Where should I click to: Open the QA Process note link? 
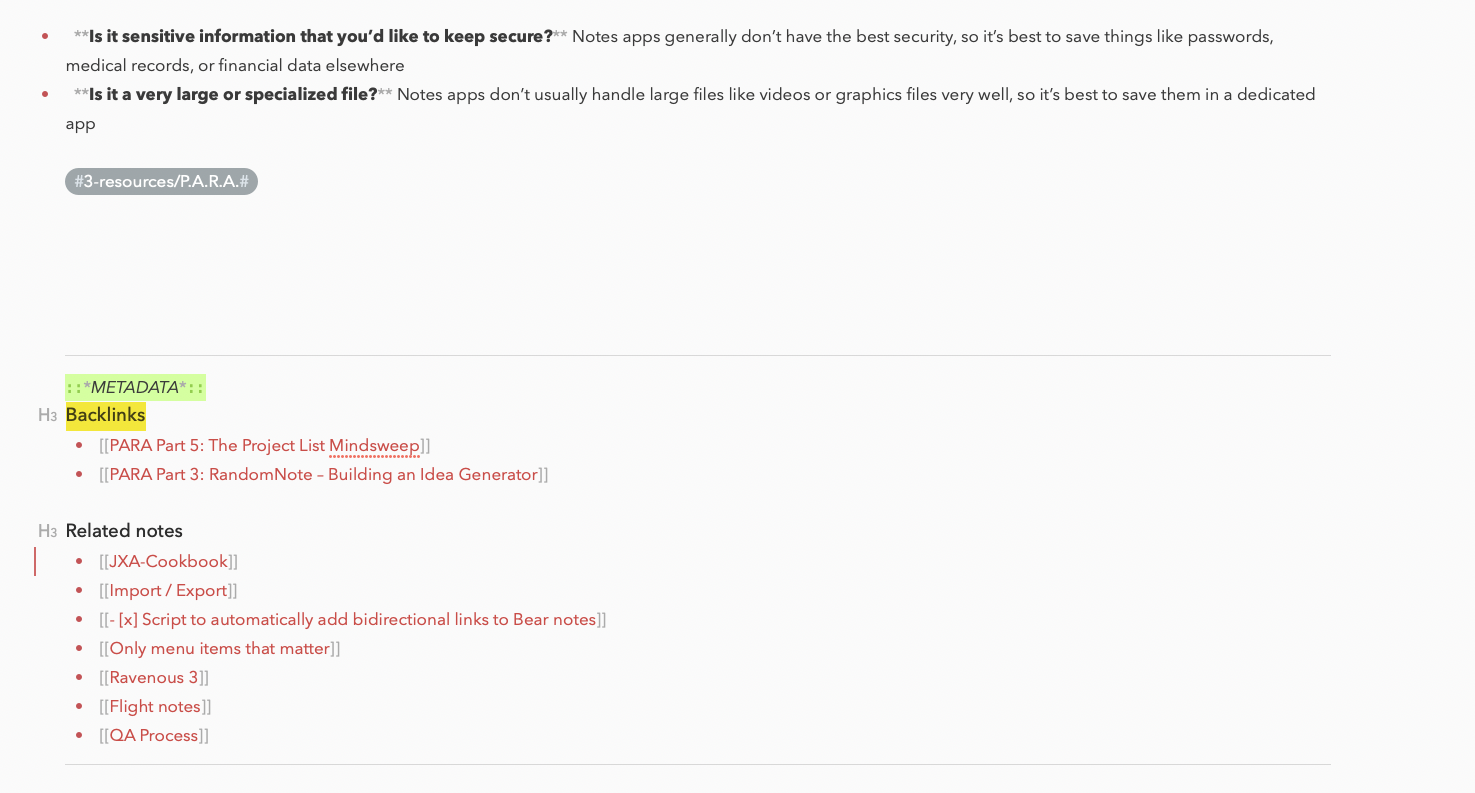(154, 736)
